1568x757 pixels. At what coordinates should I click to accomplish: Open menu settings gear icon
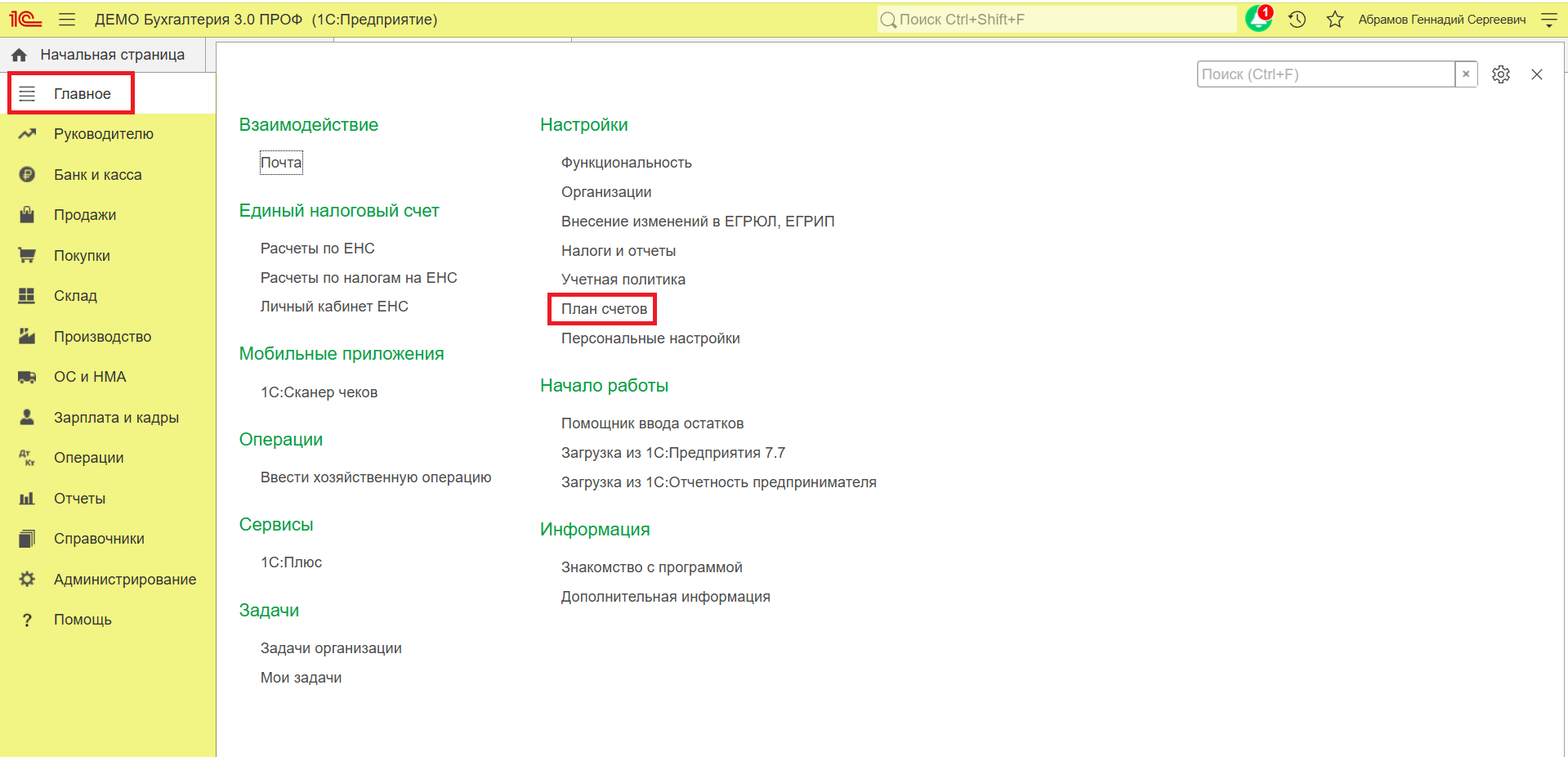click(x=1501, y=74)
